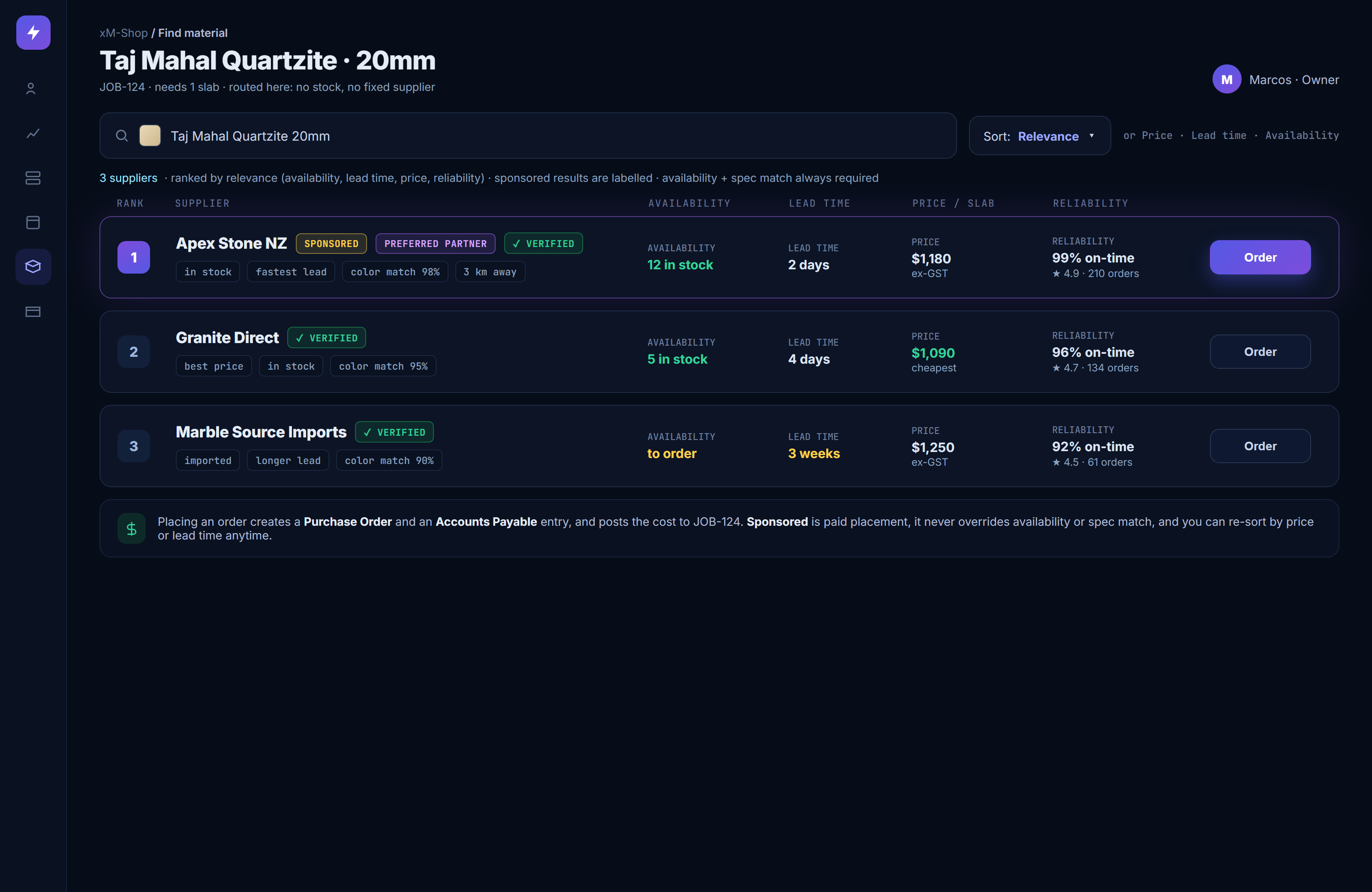
Task: Click the 'fastest lead' tag
Action: click(x=291, y=271)
